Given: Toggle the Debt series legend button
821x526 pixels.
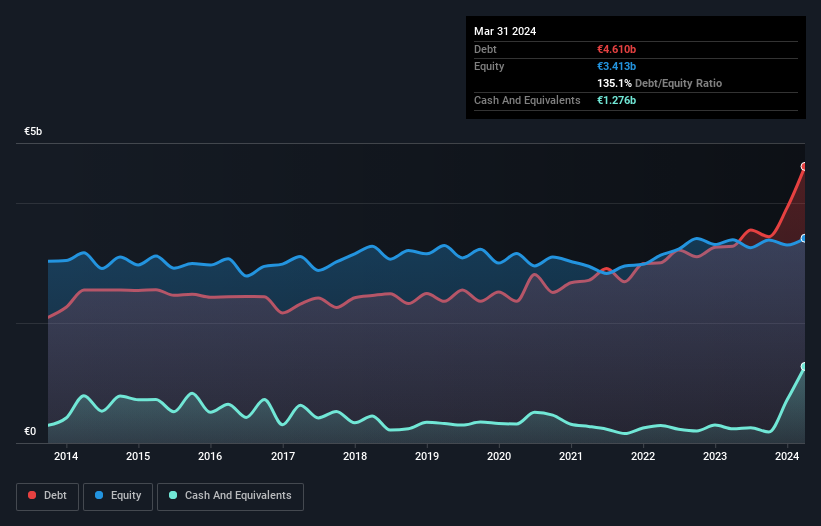Looking at the screenshot, I should (x=47, y=496).
